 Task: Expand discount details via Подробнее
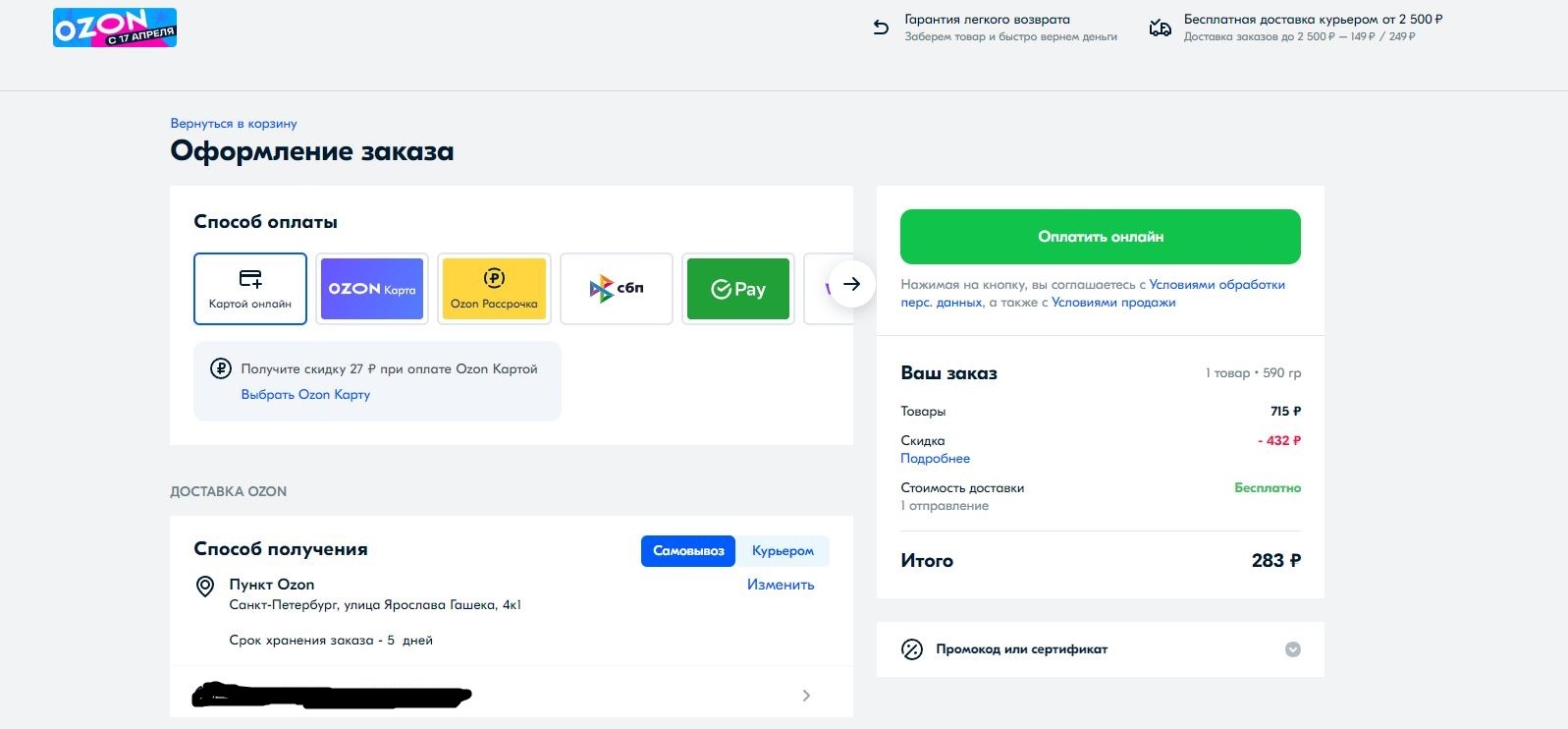pos(935,459)
